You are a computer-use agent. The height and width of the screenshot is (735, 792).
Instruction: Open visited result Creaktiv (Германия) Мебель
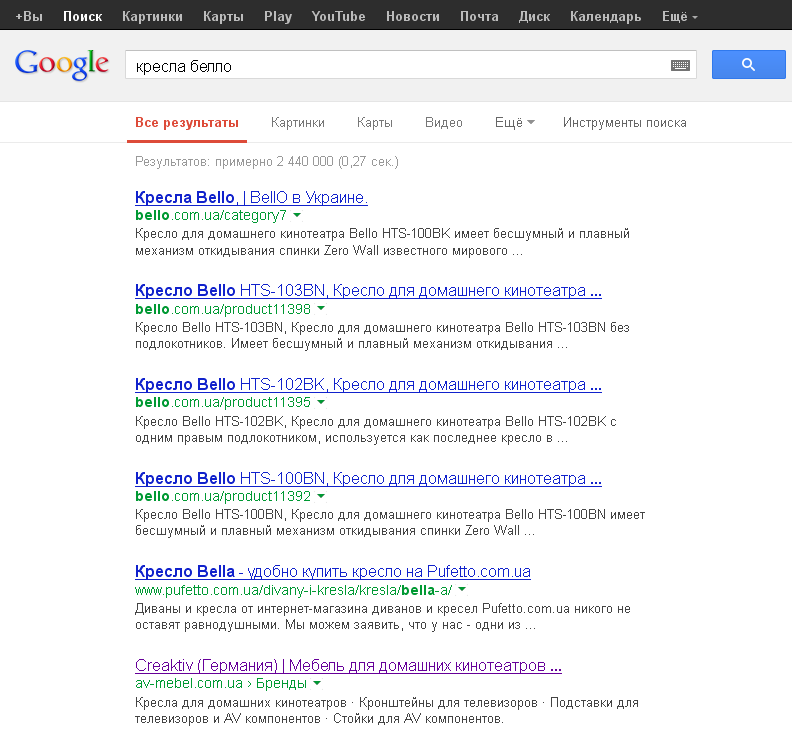pos(348,665)
